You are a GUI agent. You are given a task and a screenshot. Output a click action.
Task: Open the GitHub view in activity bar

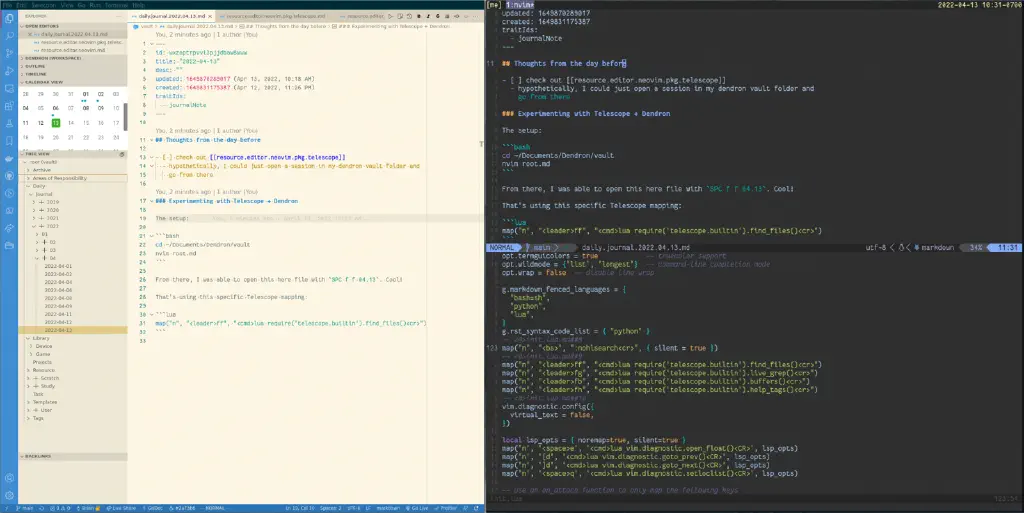(x=9, y=176)
